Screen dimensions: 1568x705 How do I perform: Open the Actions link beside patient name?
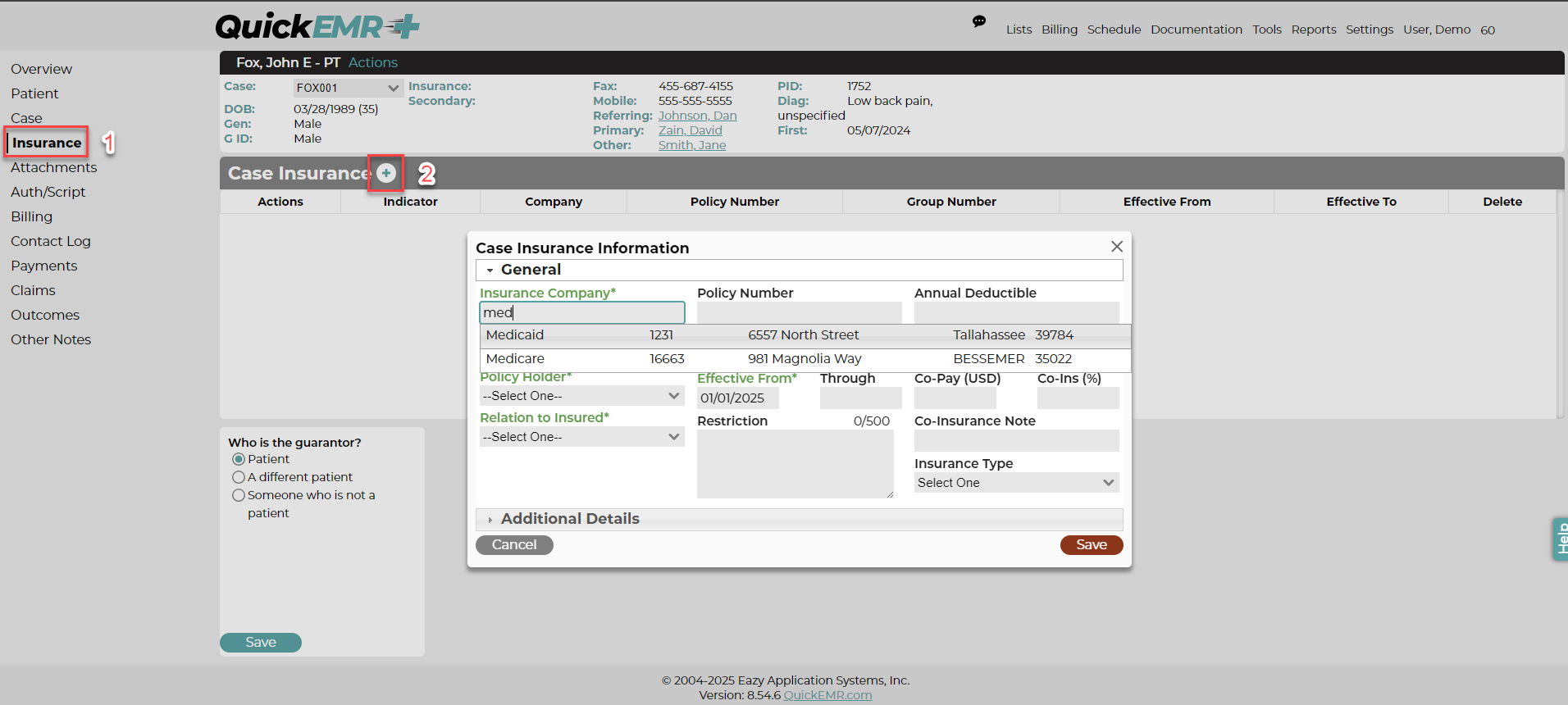(373, 62)
